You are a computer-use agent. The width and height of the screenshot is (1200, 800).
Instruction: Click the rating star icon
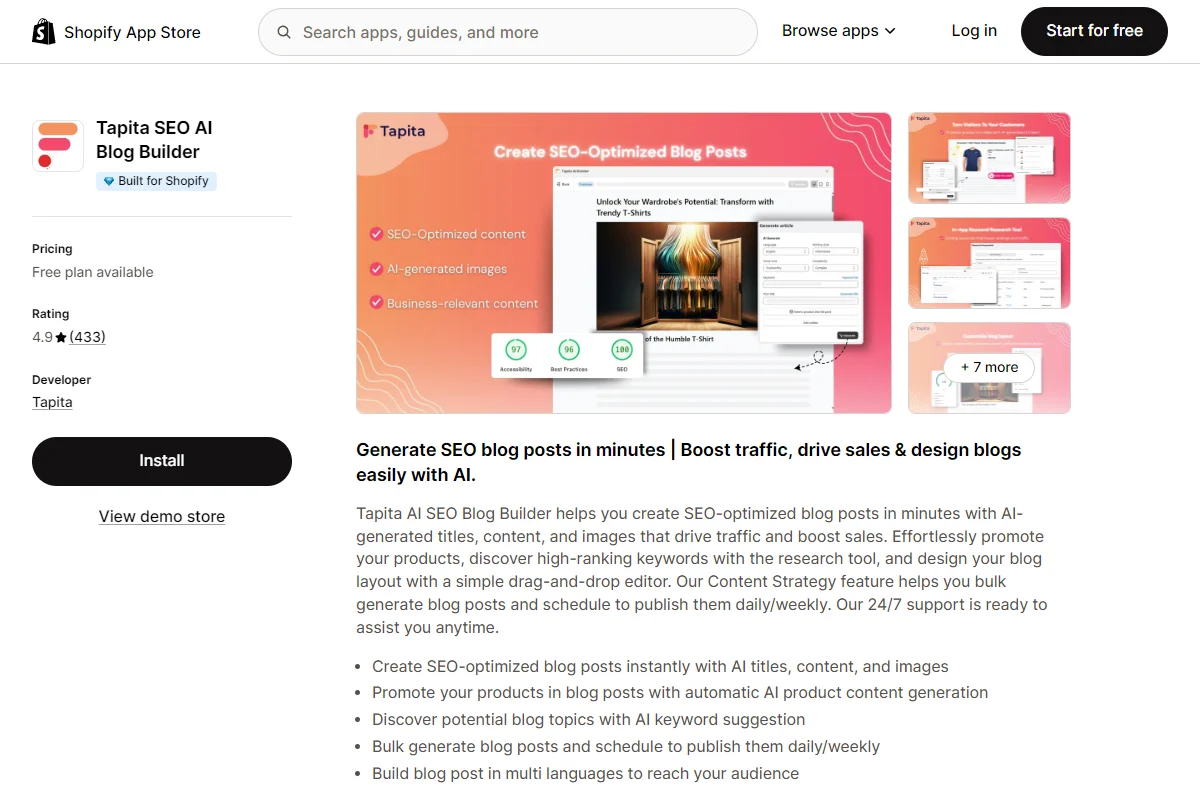coord(61,338)
